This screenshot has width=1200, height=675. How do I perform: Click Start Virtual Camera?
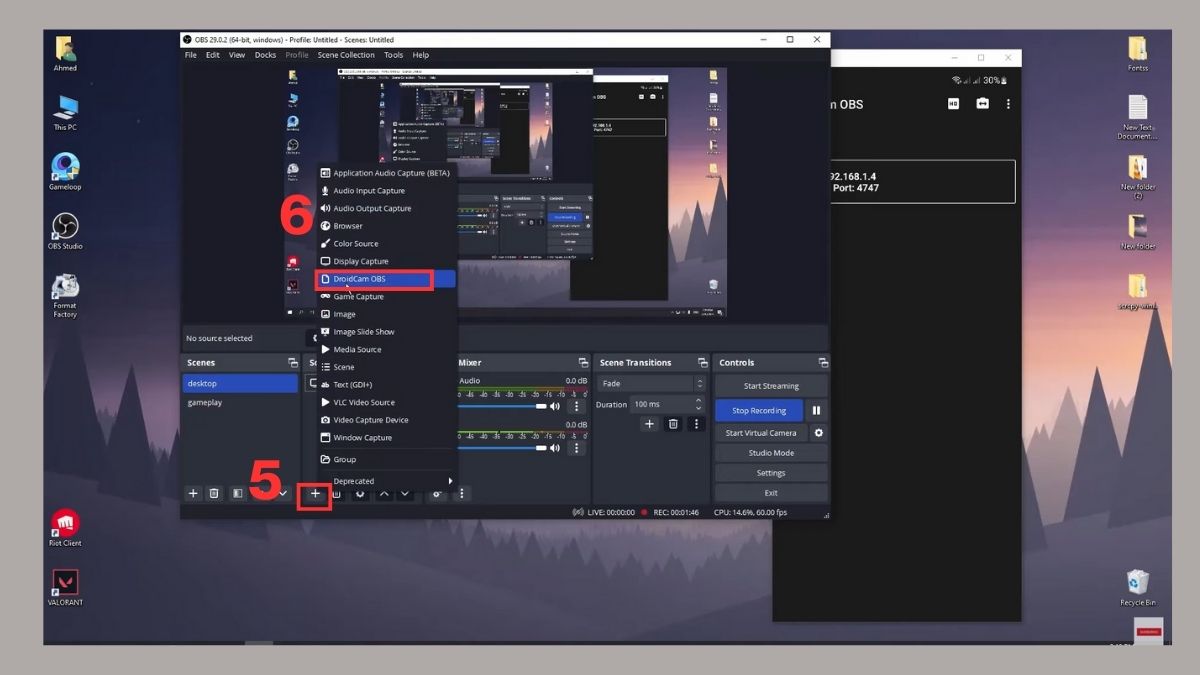tap(761, 433)
